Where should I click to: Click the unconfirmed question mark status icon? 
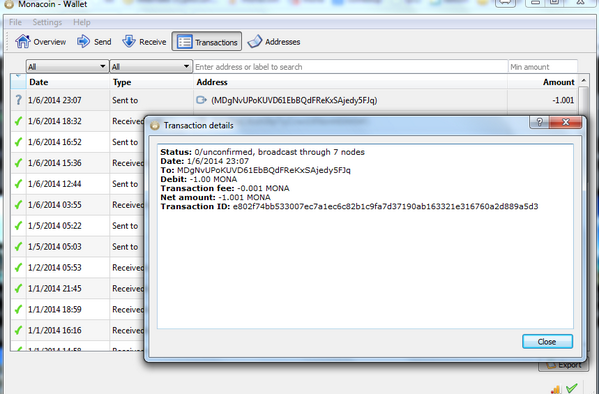point(18,100)
